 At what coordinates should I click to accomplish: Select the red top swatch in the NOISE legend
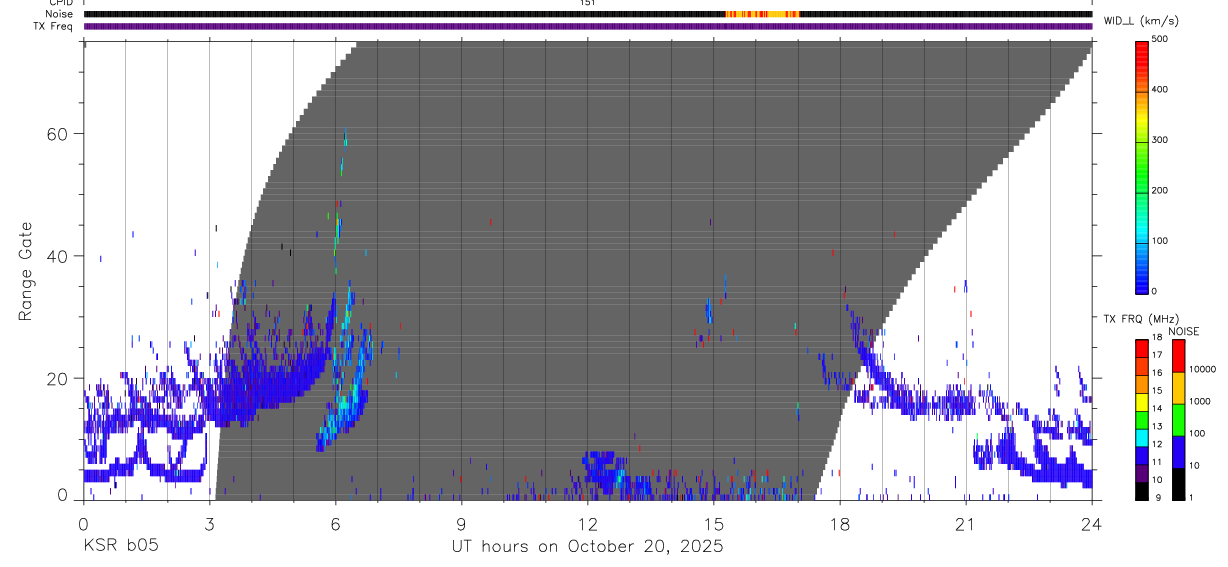pos(1178,355)
